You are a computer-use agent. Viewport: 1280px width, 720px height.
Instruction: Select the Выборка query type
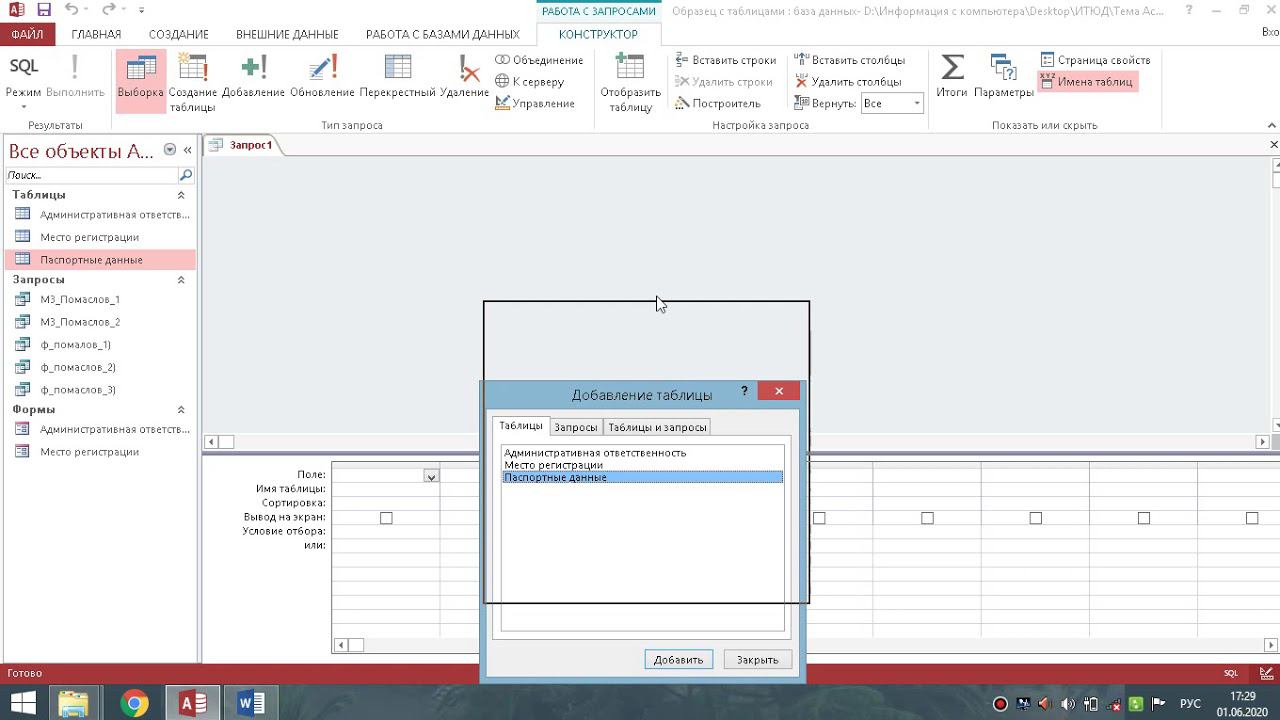point(140,80)
